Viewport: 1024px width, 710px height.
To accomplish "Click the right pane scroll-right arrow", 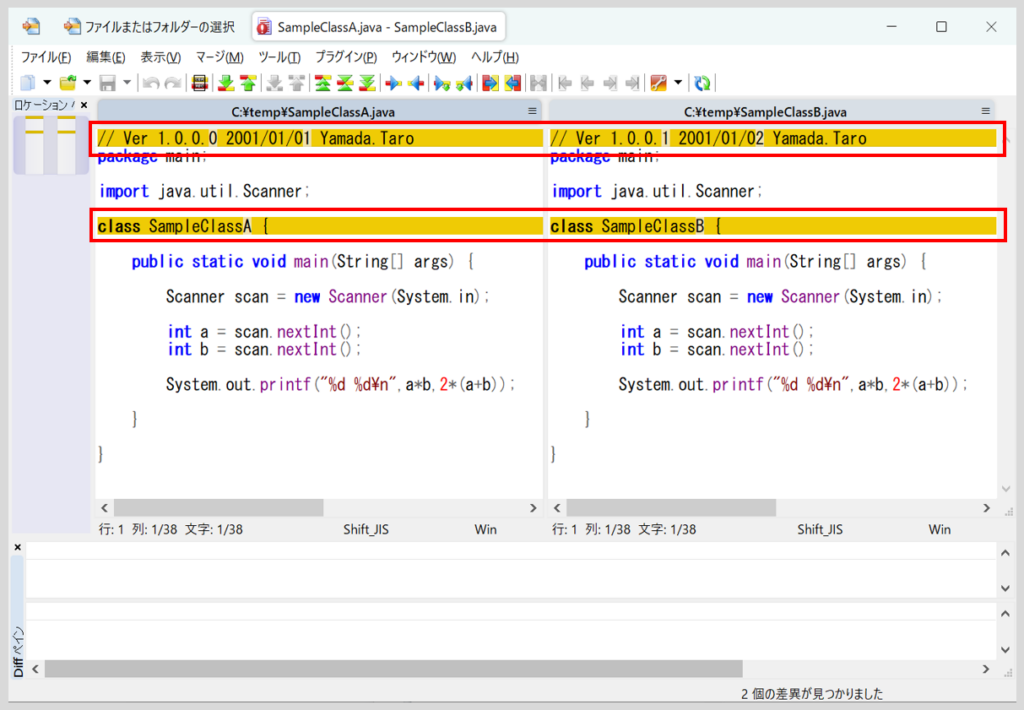I will [x=986, y=508].
